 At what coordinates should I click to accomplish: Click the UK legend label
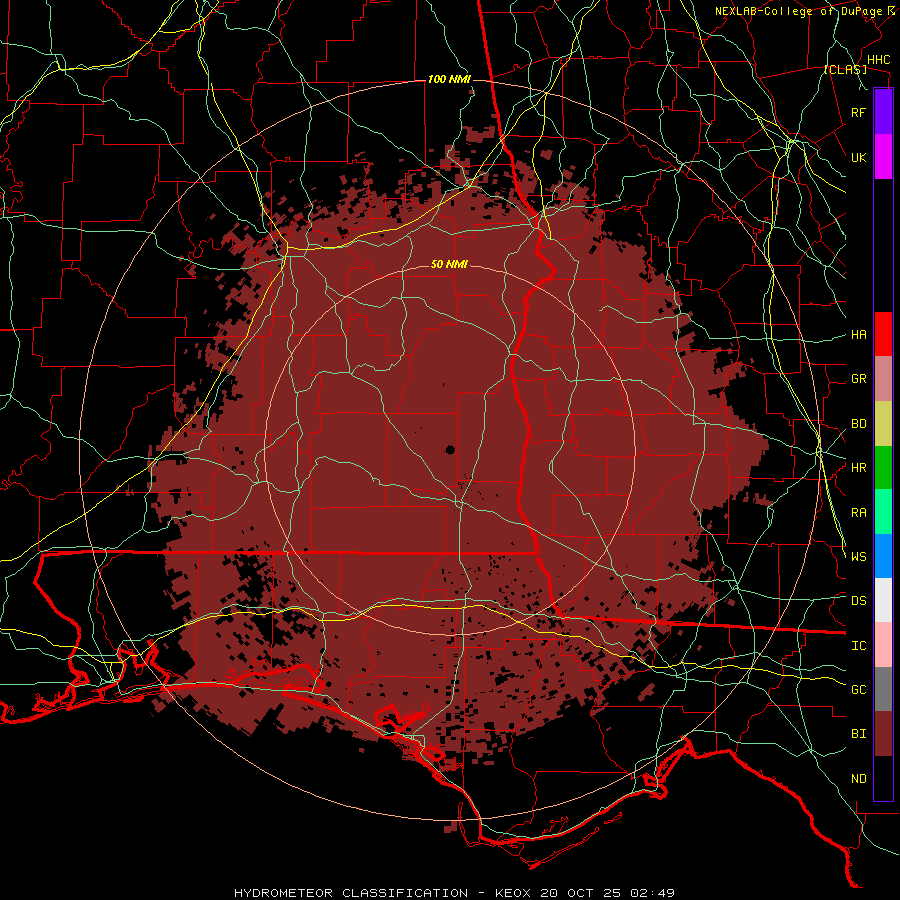click(858, 157)
